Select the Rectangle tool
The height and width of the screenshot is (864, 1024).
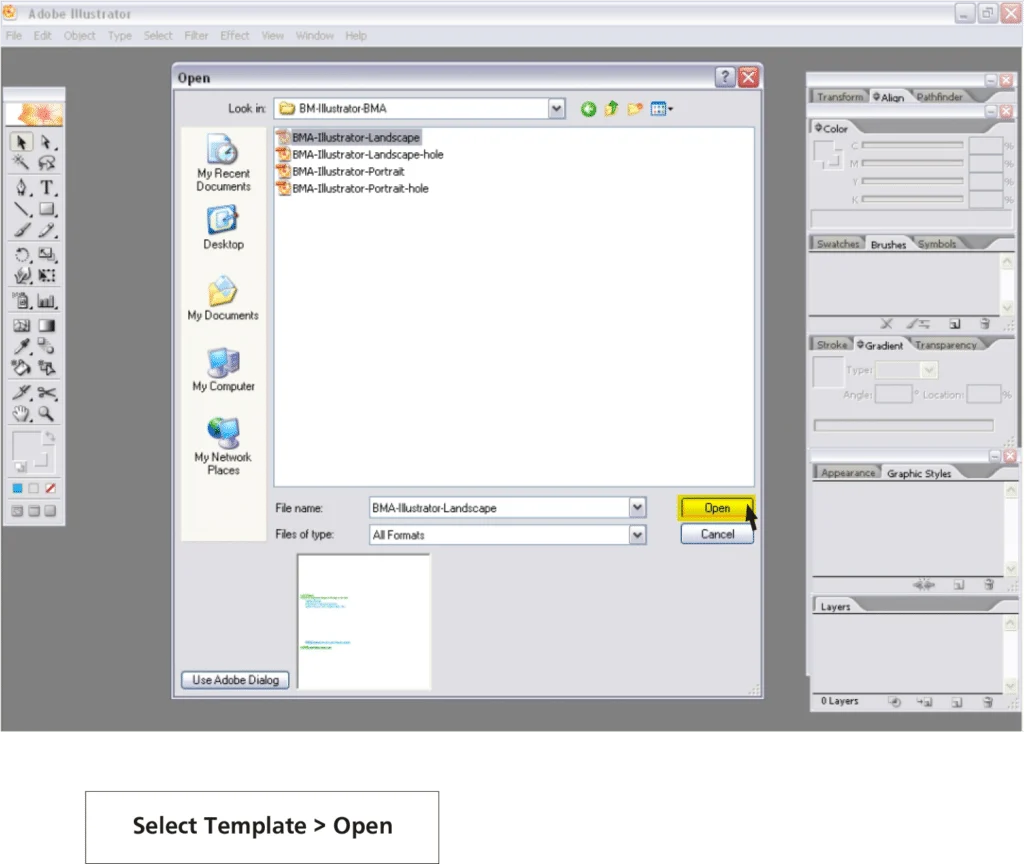click(46, 209)
